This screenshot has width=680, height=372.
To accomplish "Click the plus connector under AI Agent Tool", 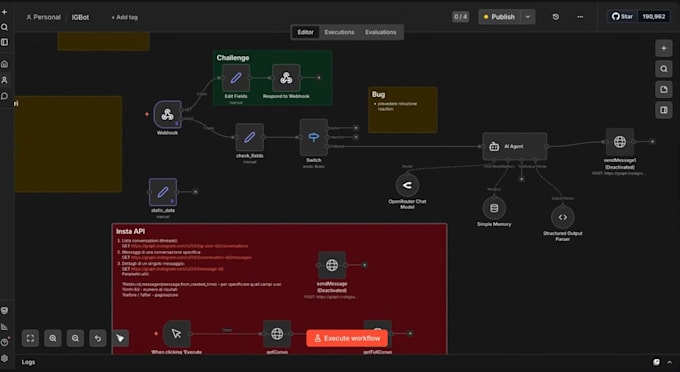I will (521, 179).
